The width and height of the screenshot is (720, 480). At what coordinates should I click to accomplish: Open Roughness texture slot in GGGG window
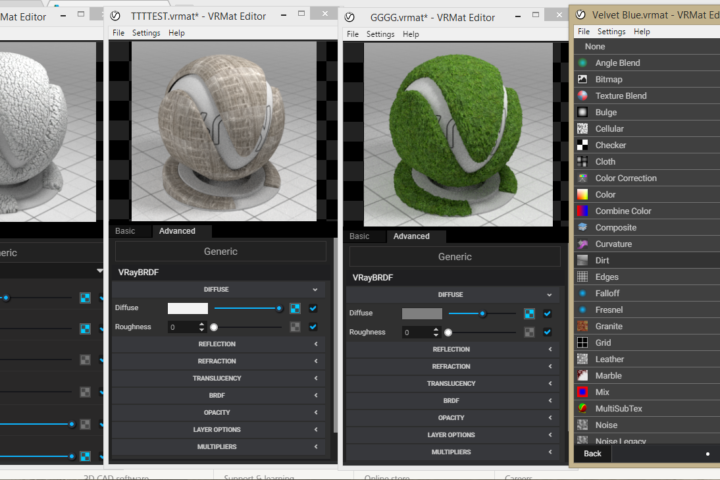click(529, 332)
